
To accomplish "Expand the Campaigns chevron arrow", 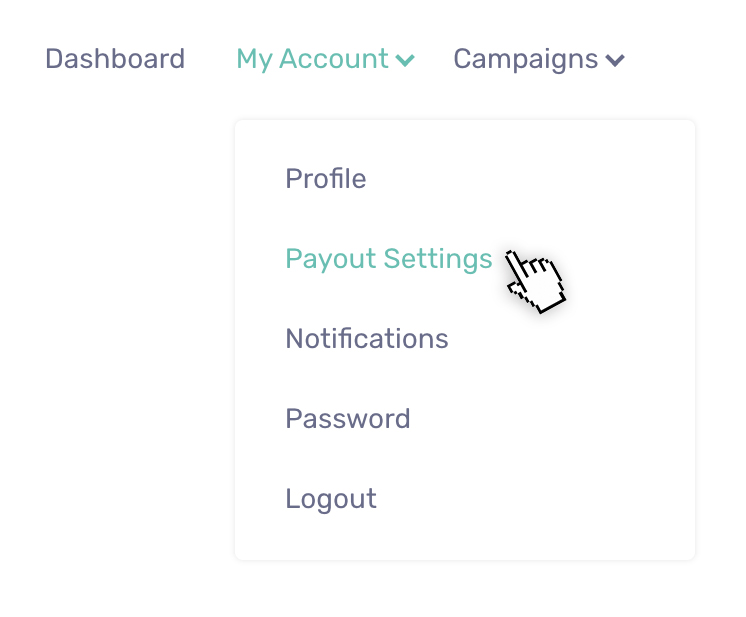I will click(x=615, y=60).
